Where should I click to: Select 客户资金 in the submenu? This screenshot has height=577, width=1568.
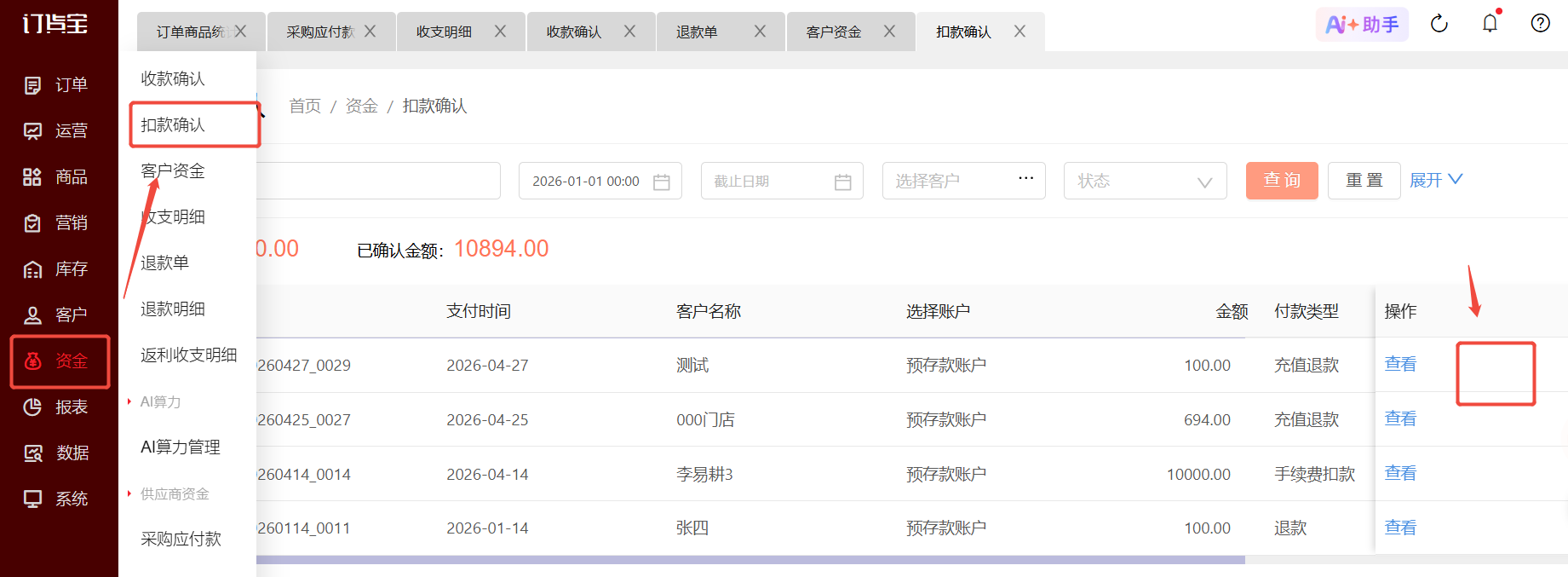[x=173, y=170]
